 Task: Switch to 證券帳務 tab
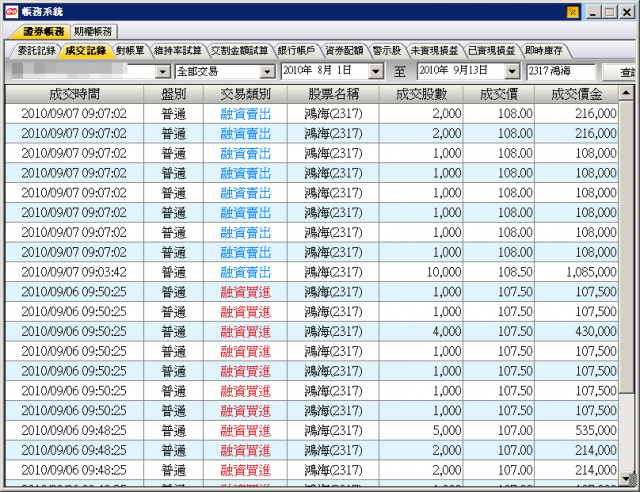pyautogui.click(x=43, y=31)
